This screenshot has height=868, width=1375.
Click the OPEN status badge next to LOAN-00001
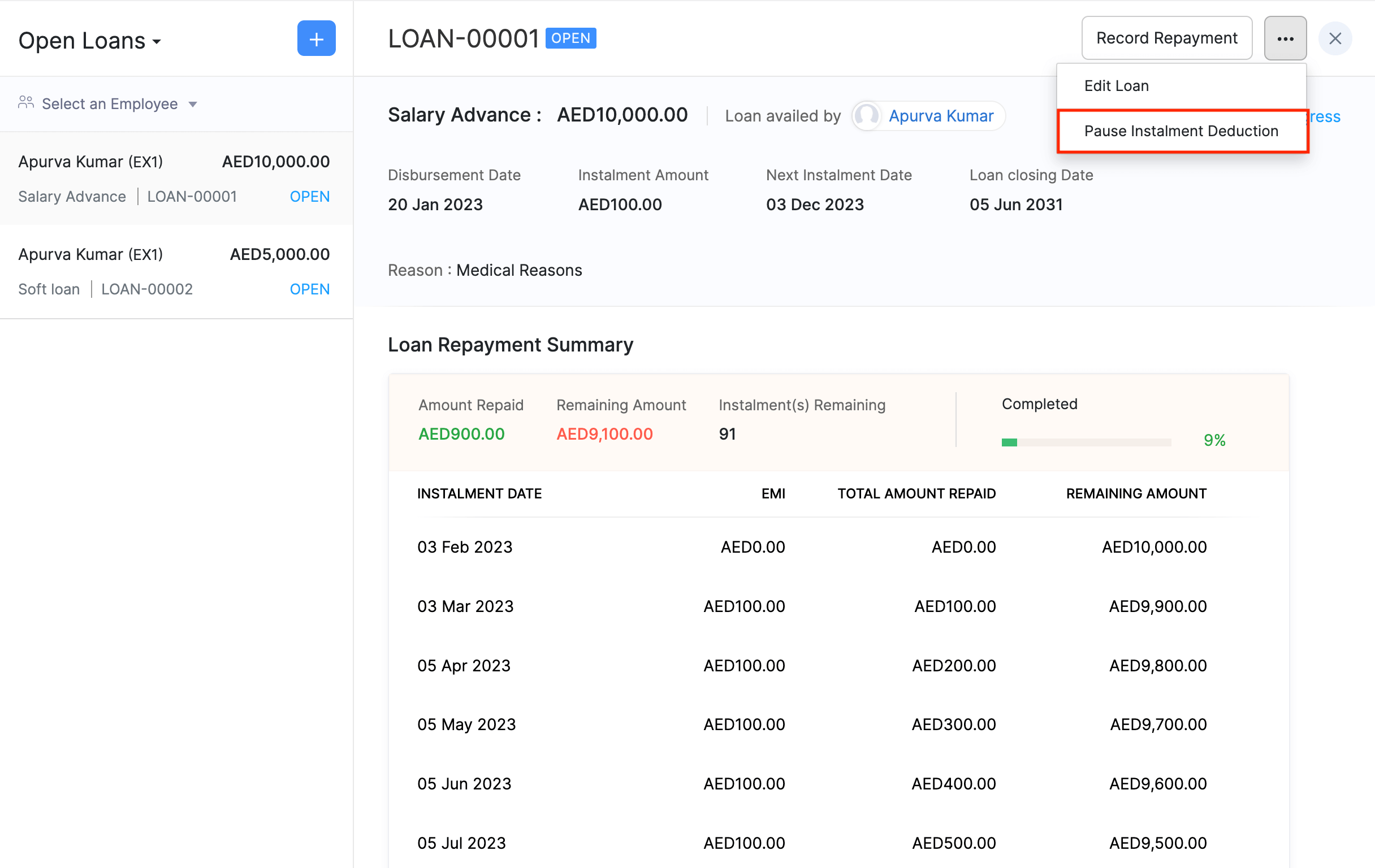pos(570,38)
